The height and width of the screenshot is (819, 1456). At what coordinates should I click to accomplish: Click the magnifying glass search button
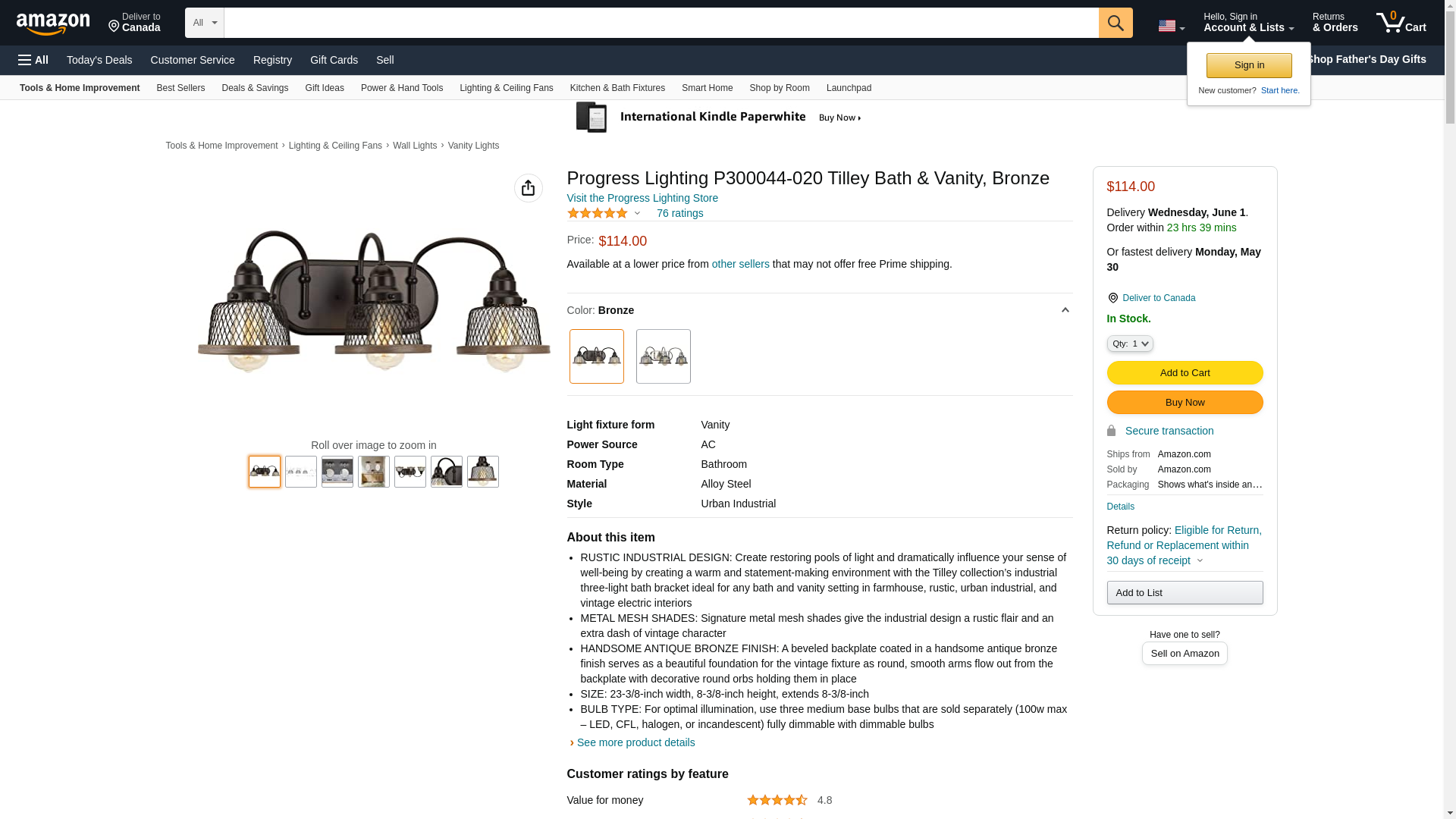[1115, 23]
